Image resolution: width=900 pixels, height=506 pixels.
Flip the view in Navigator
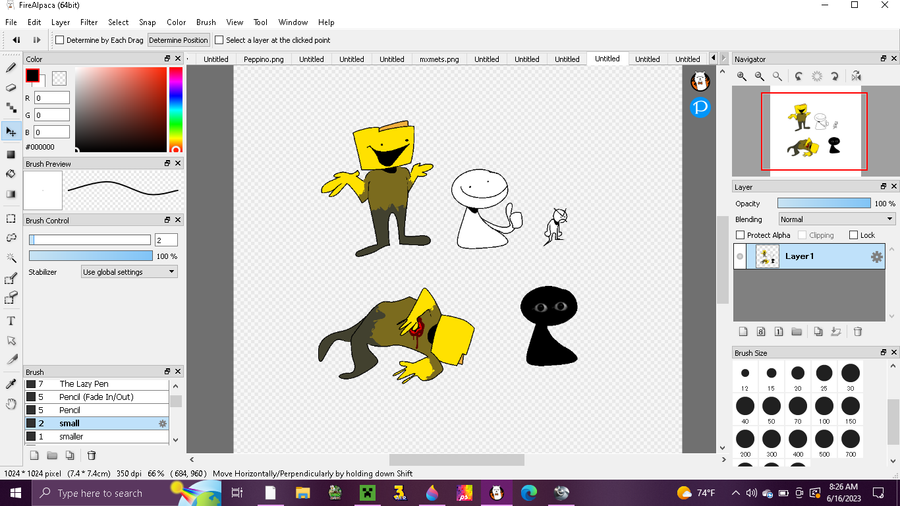pyautogui.click(x=856, y=76)
